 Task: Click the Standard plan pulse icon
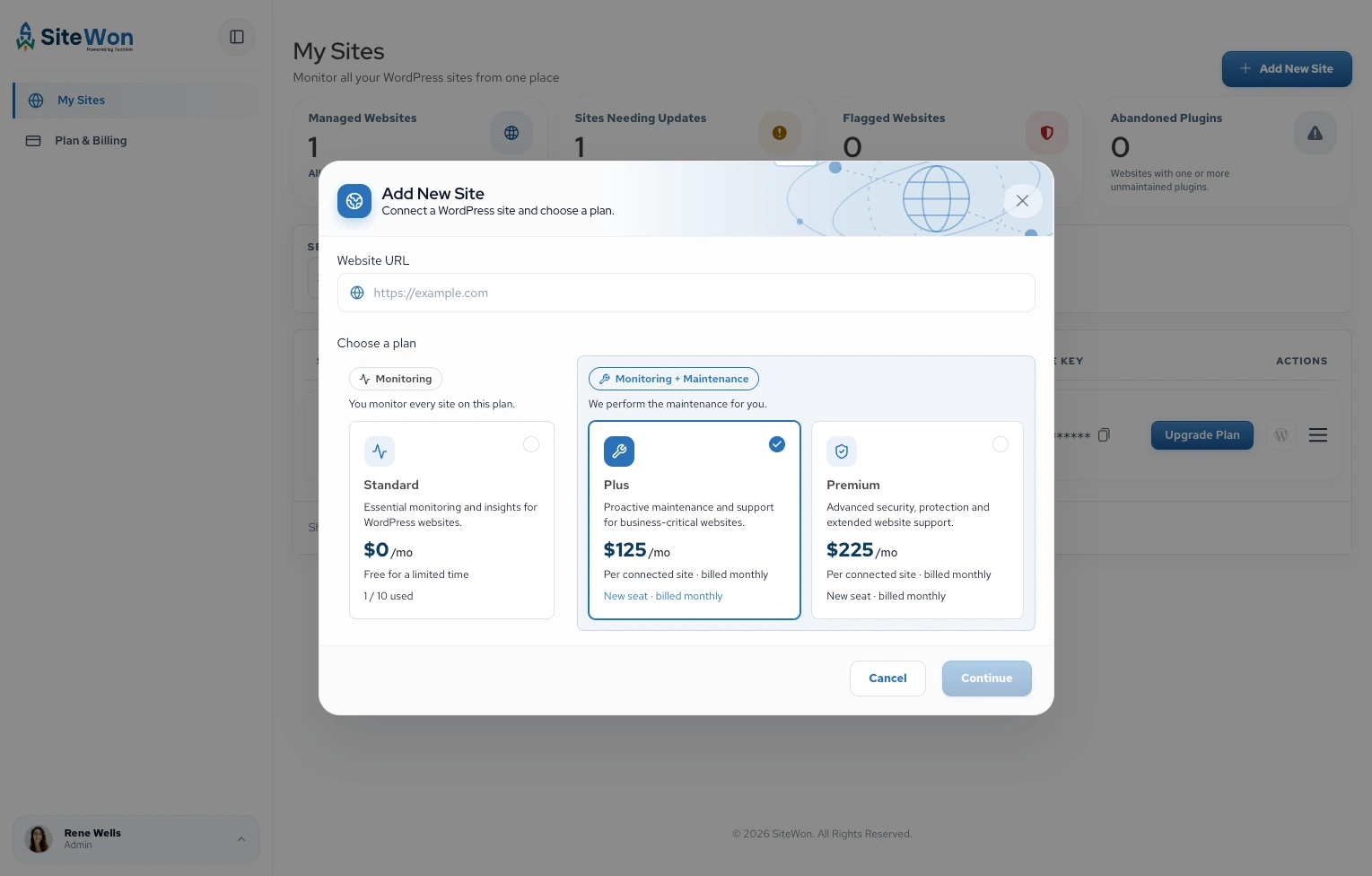[x=380, y=451]
